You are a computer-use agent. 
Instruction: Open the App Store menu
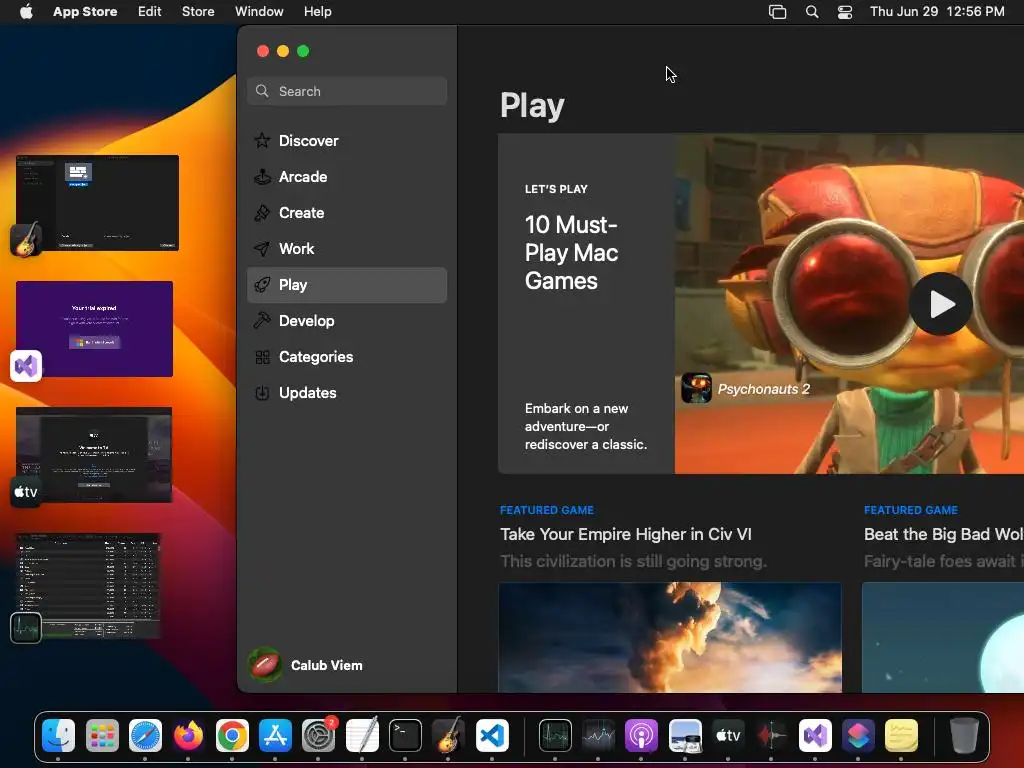tap(85, 11)
